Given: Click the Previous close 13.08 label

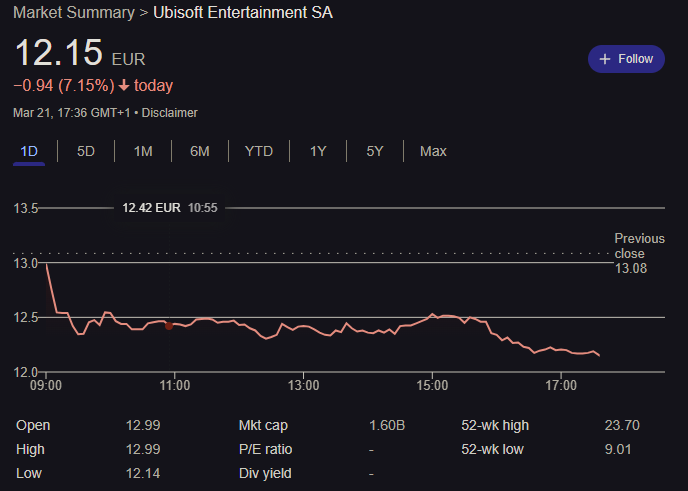Looking at the screenshot, I should pos(639,254).
